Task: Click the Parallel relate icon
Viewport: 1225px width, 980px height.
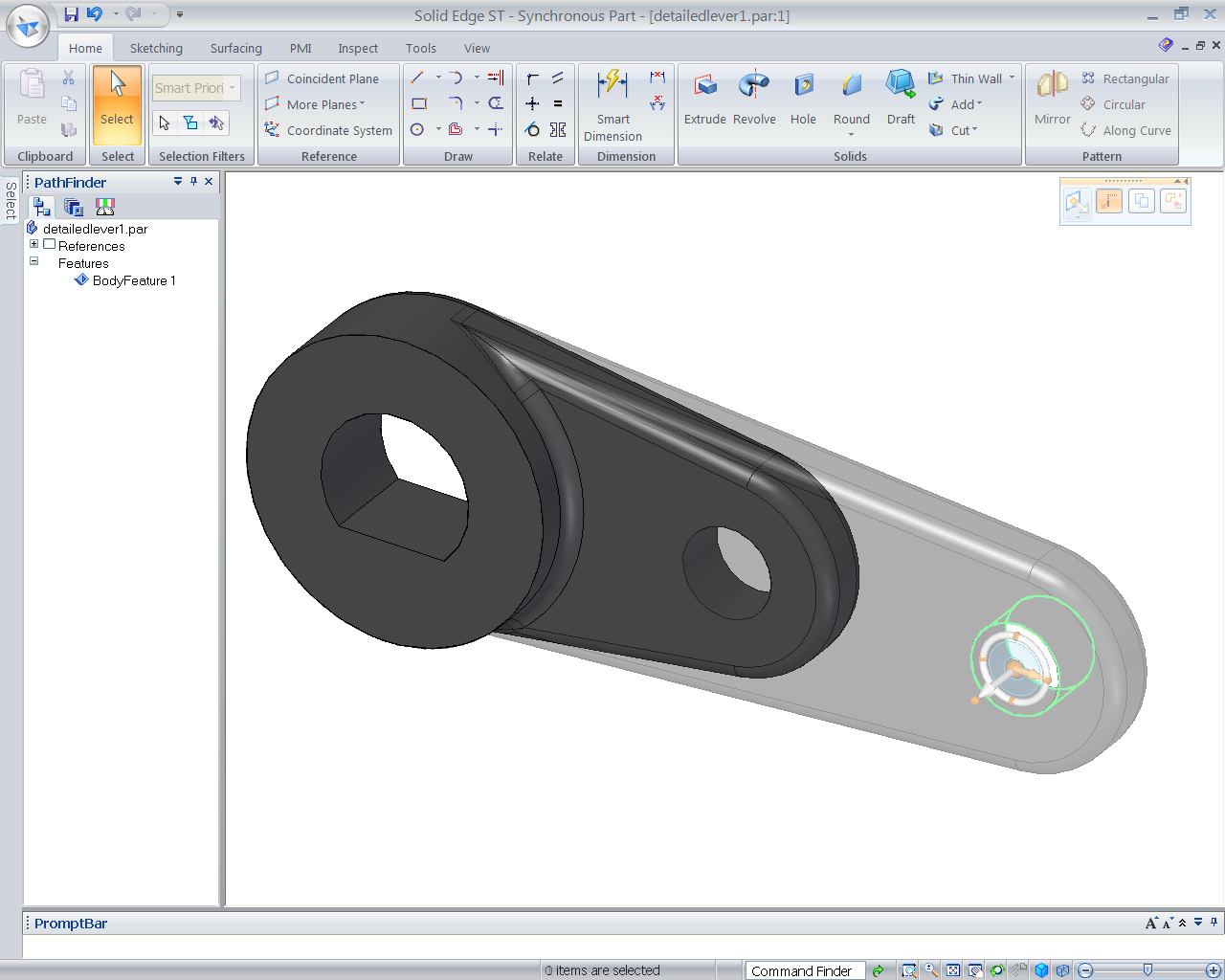Action: coord(558,78)
